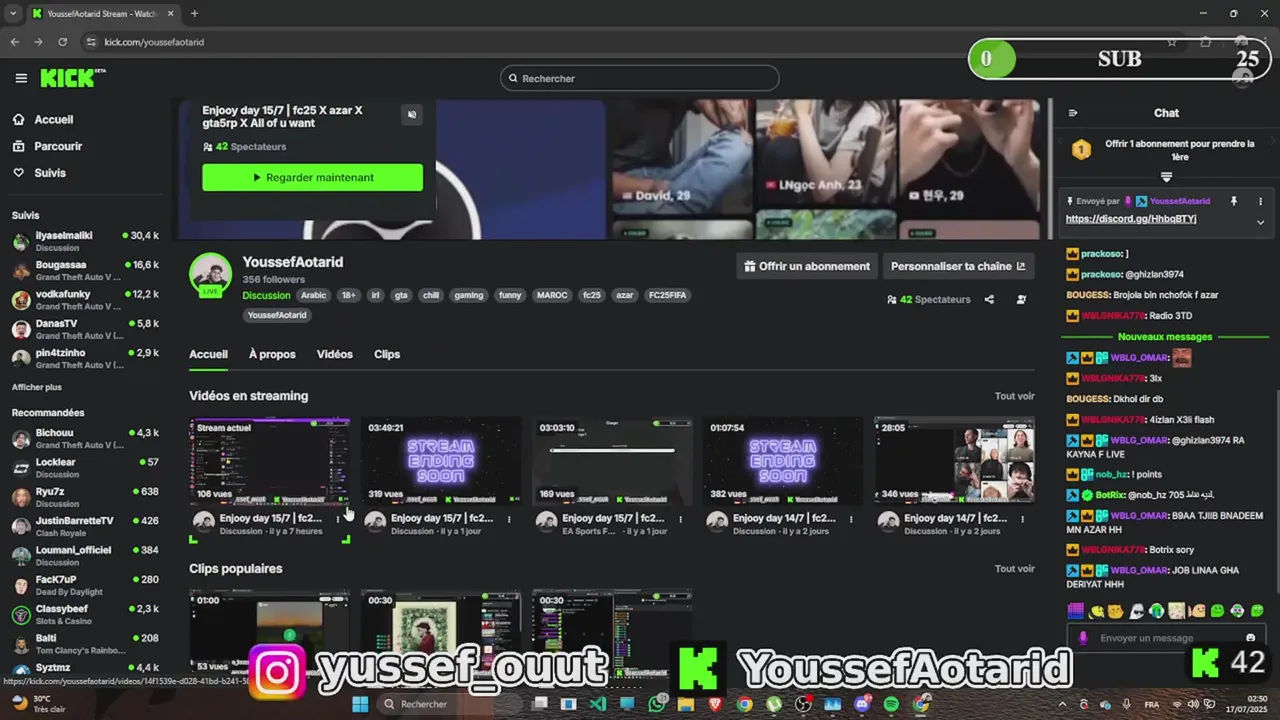Open the 28:05 video thumbnail
Viewport: 1280px width, 720px height.
[x=954, y=461]
